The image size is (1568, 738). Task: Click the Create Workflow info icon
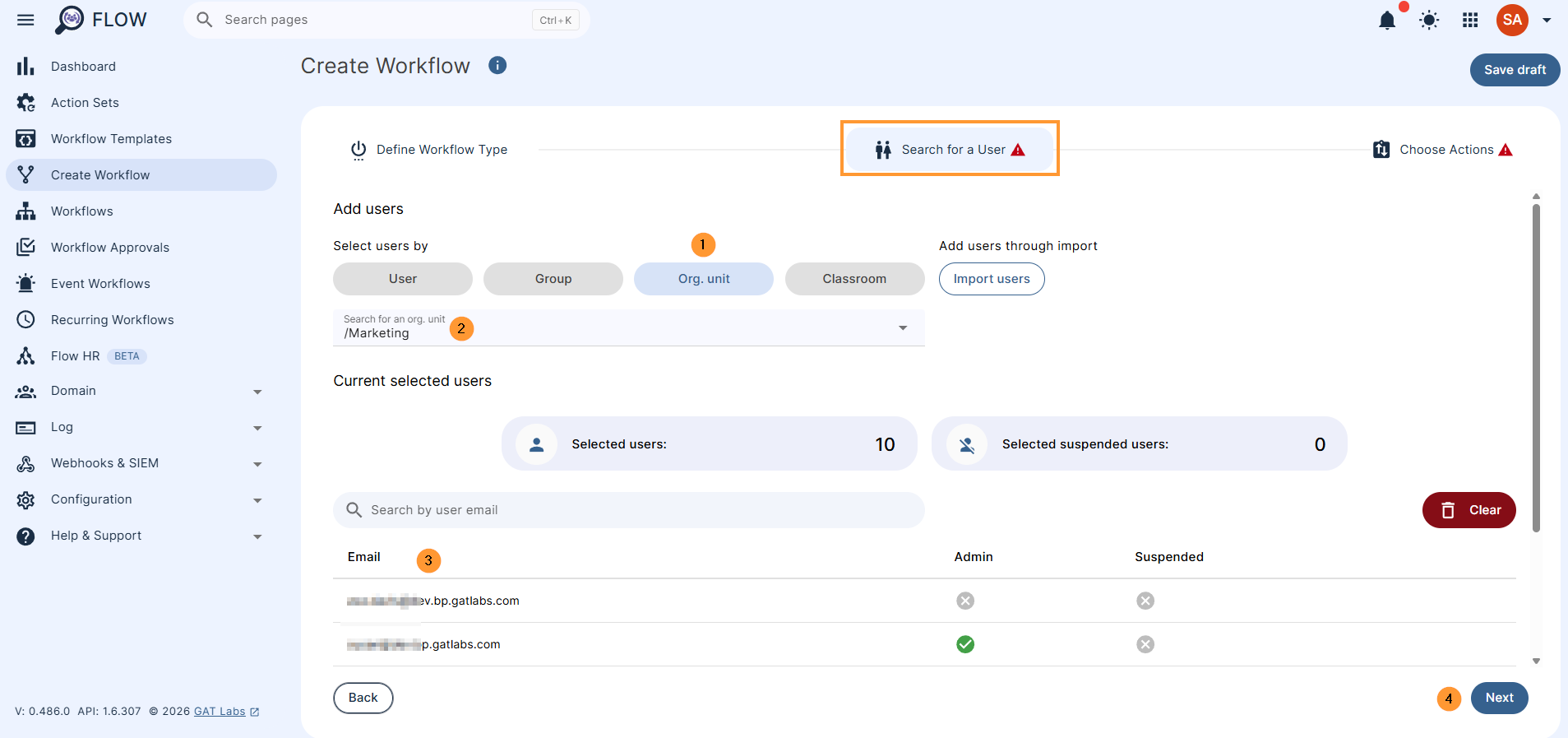point(497,65)
